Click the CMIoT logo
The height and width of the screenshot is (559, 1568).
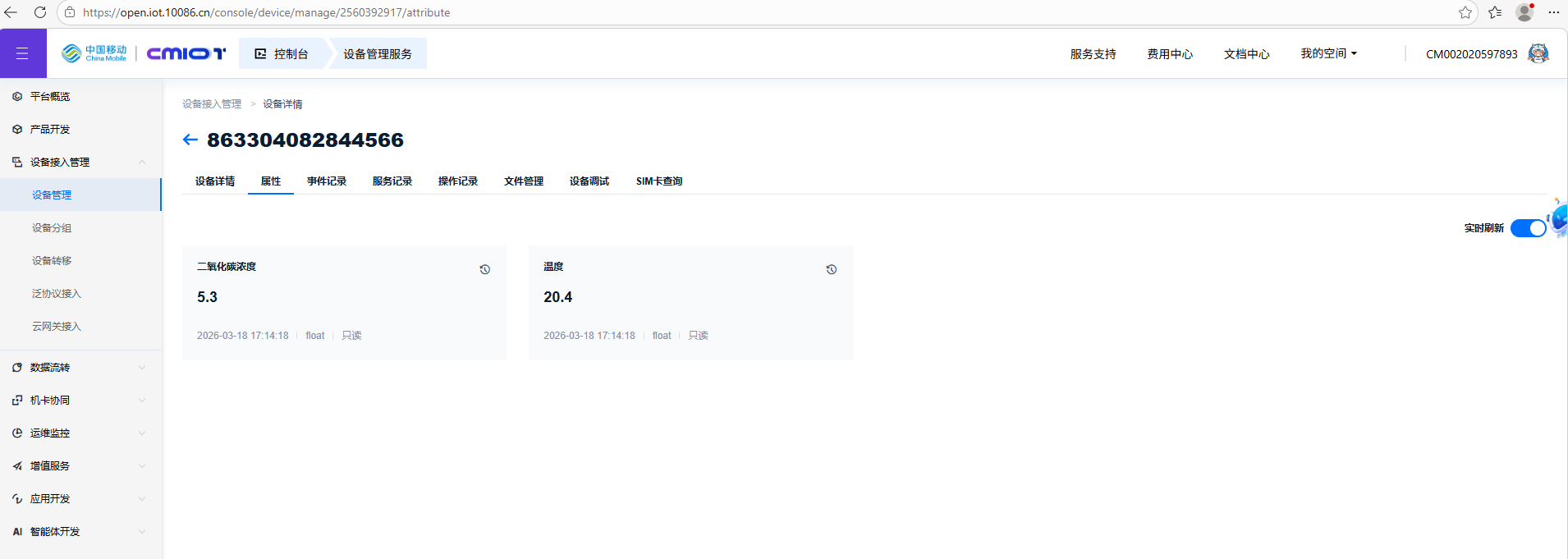click(186, 53)
